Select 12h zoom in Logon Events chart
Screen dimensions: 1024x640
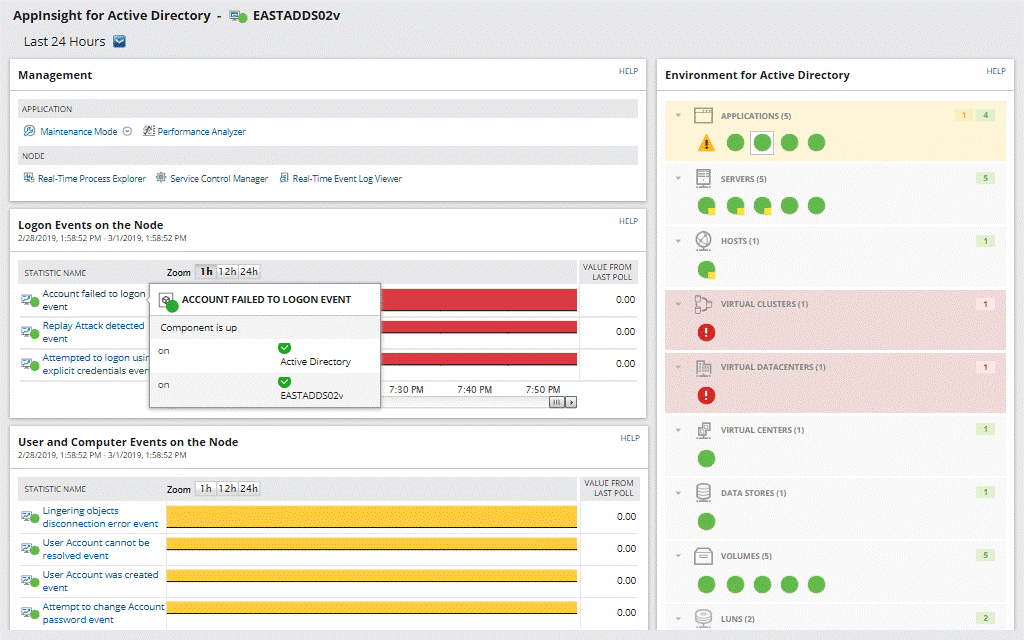coord(227,272)
